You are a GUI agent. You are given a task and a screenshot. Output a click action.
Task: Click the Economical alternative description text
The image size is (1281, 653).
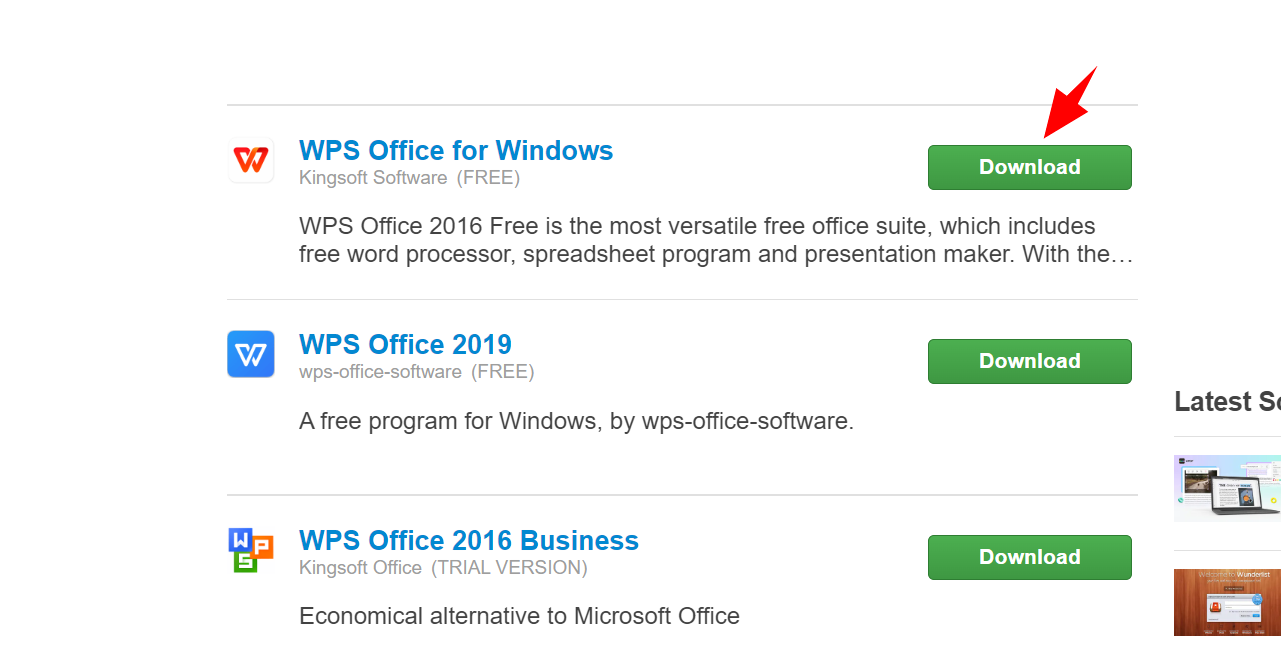[x=518, y=615]
